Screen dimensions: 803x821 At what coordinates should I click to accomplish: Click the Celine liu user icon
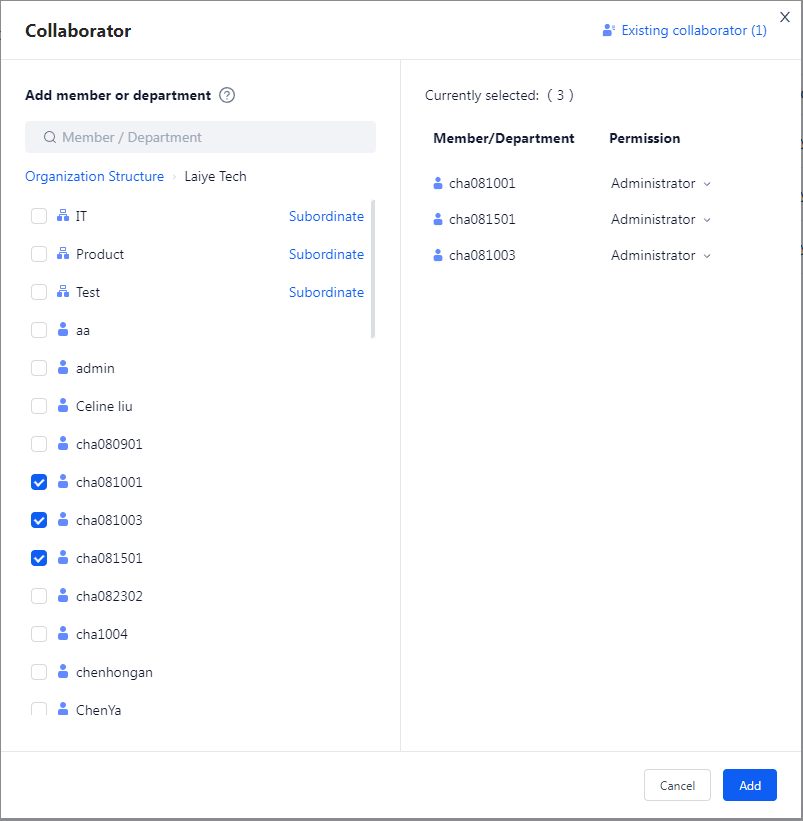click(62, 406)
